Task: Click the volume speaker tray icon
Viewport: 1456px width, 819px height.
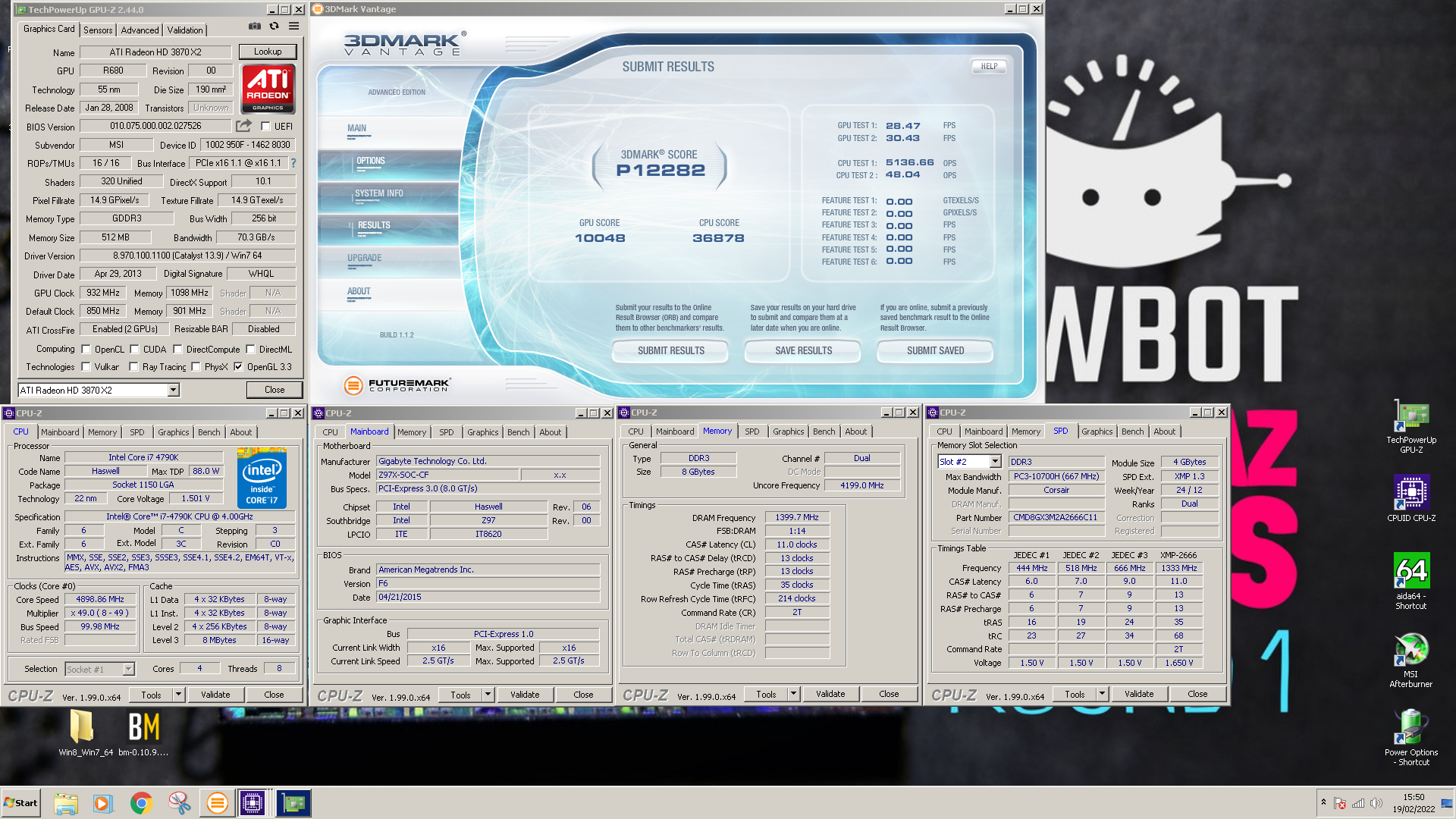Action: [x=1376, y=803]
